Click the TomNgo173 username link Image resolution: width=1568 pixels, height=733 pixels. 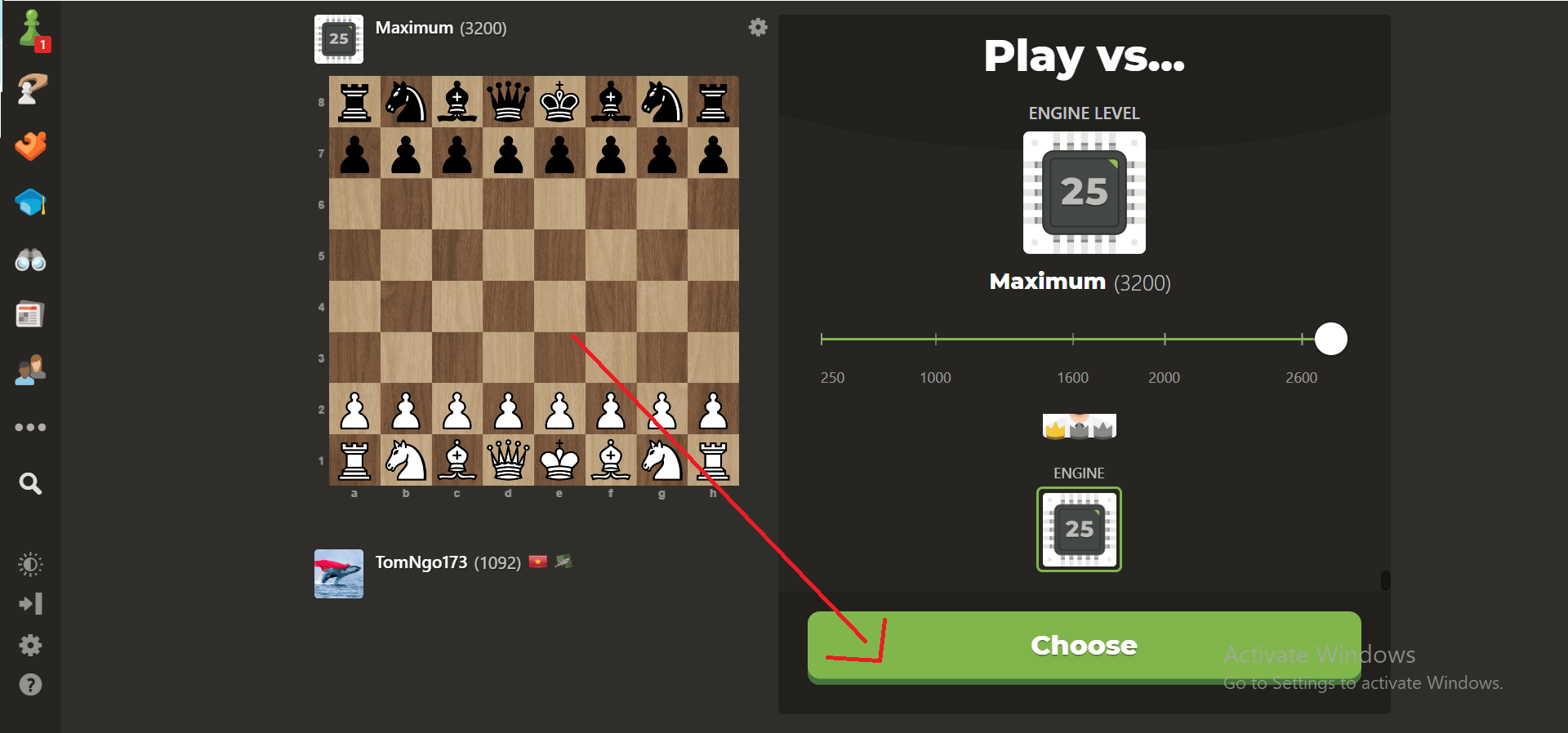(x=421, y=562)
